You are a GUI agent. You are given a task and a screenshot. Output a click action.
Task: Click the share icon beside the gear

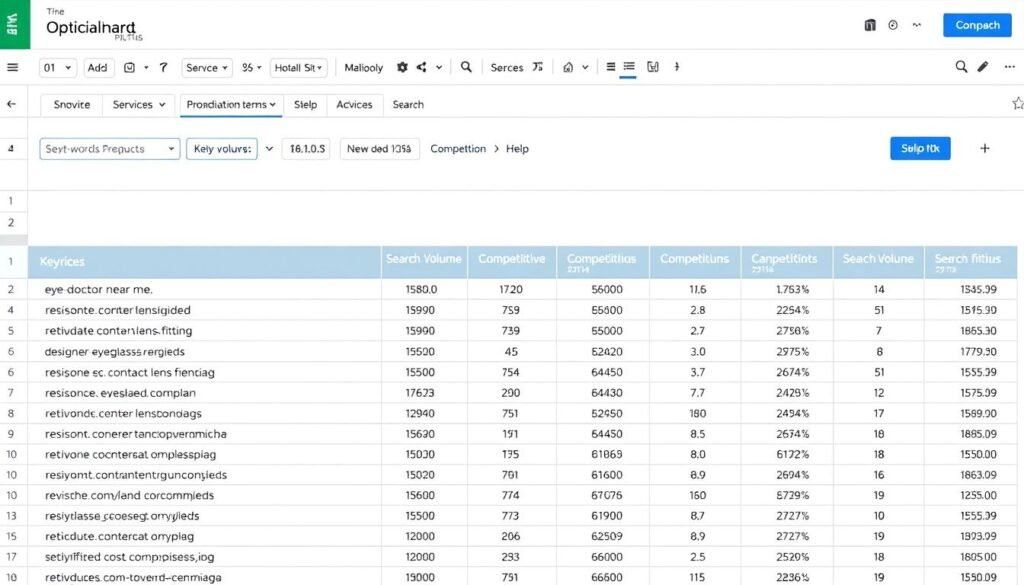tap(422, 67)
